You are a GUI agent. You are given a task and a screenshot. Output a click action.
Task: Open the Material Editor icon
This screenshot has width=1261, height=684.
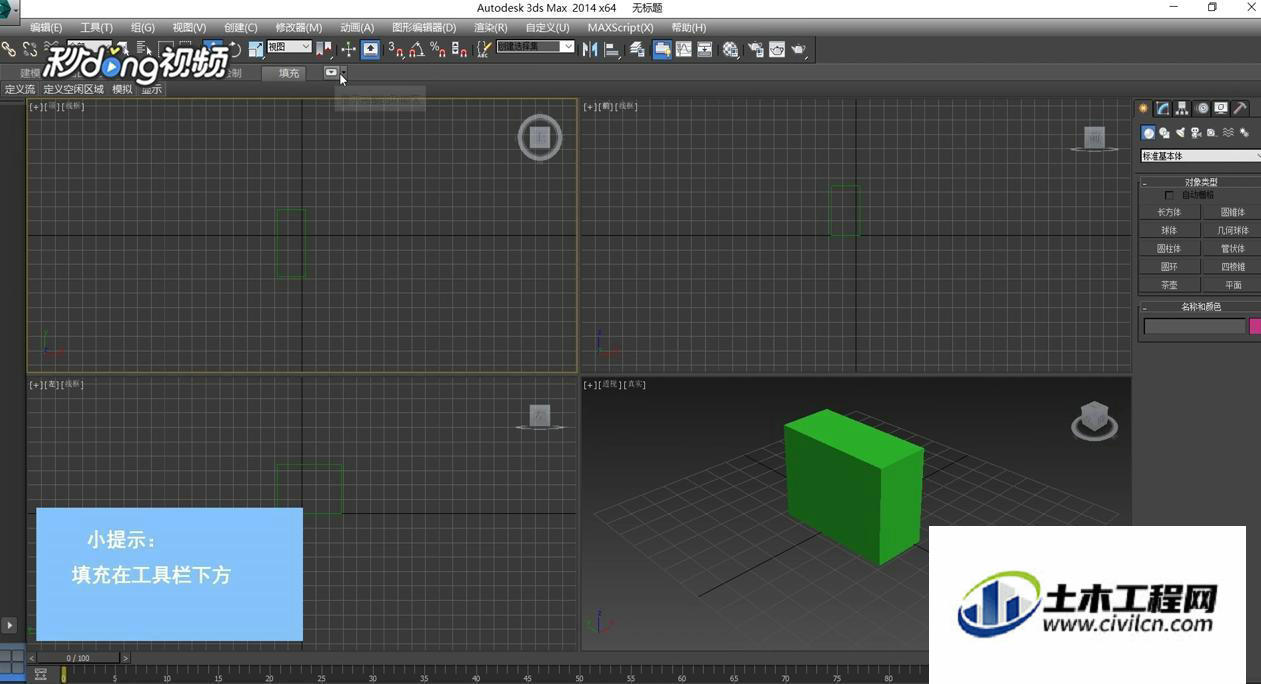point(731,49)
